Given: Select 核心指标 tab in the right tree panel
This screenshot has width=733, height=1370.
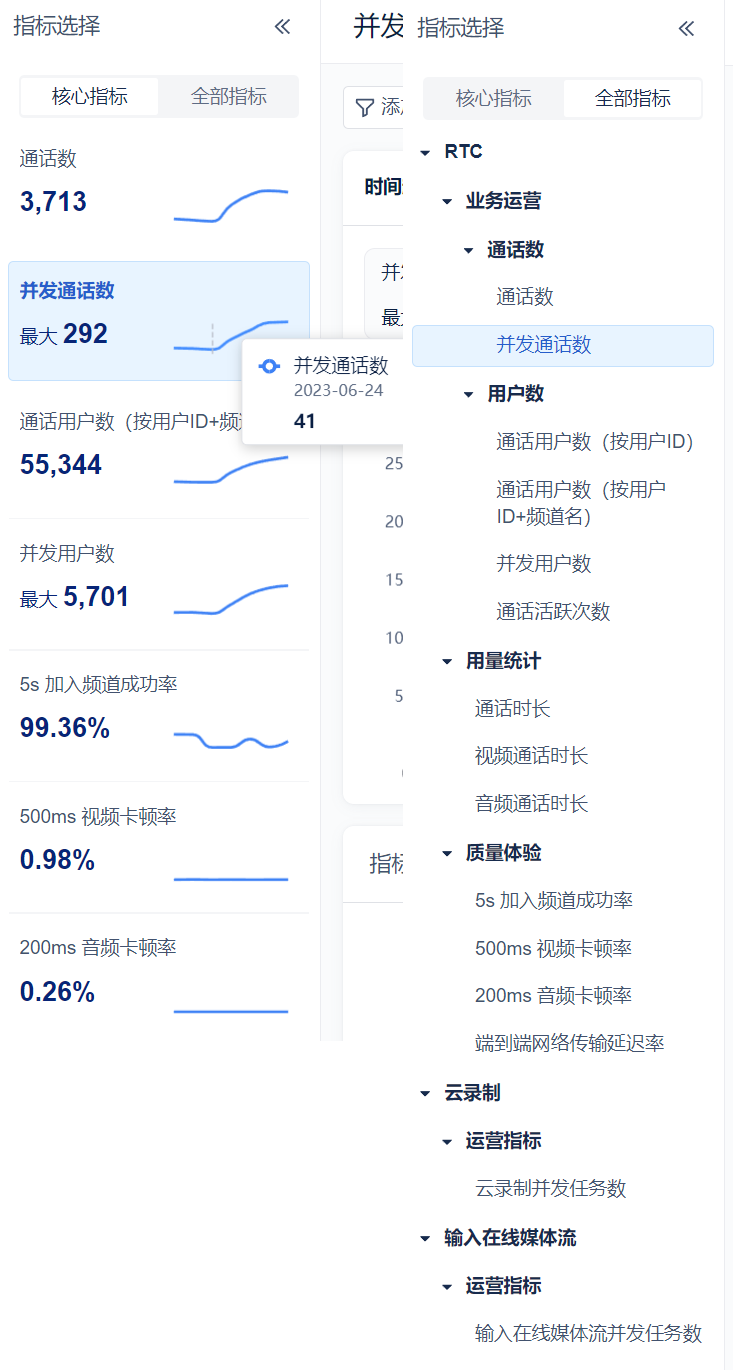Looking at the screenshot, I should (494, 99).
